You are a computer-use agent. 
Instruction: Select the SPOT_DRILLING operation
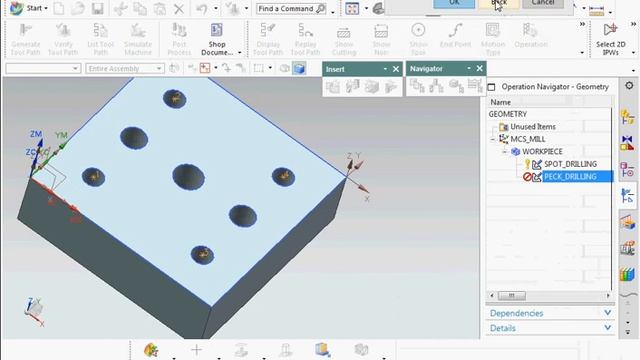click(x=570, y=164)
